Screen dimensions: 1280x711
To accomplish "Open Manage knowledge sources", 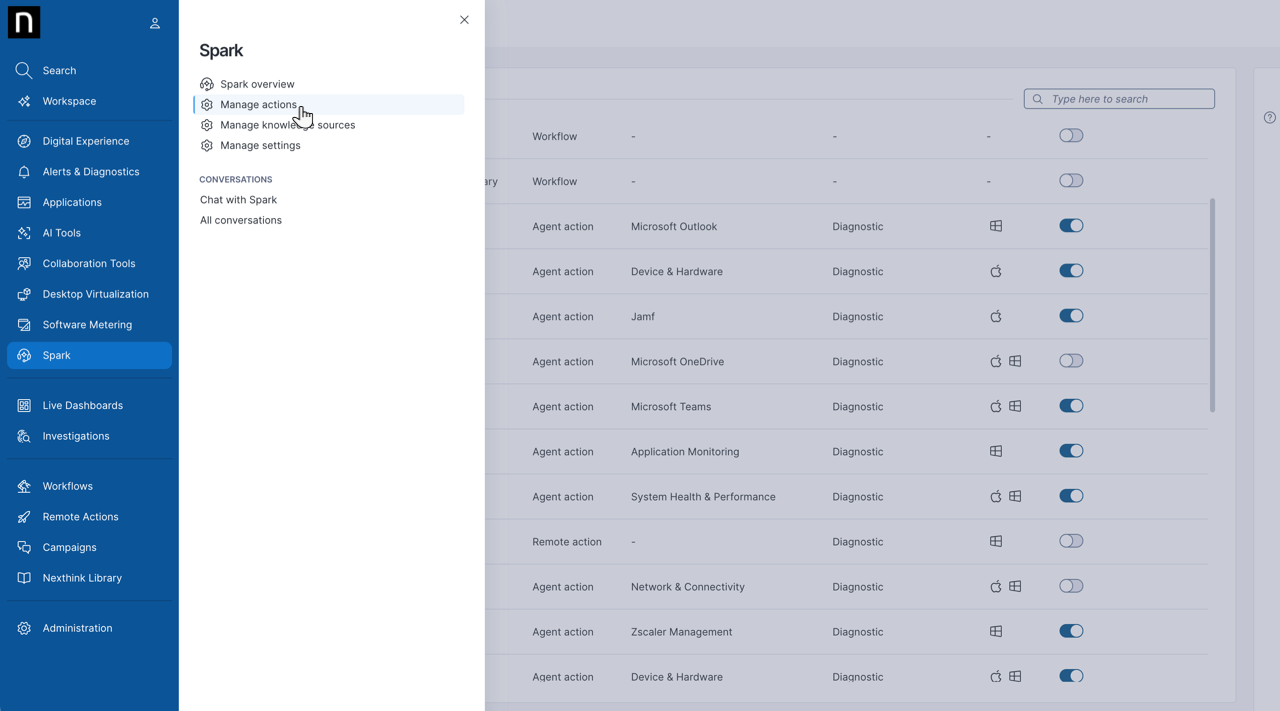I will (x=287, y=125).
